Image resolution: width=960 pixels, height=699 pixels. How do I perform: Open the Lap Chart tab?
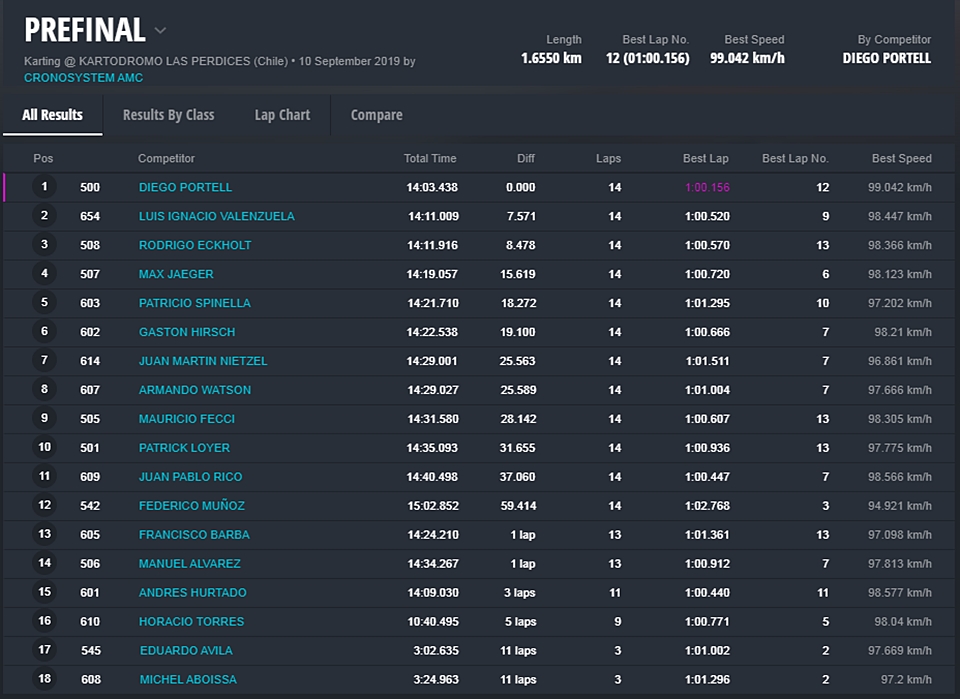(x=282, y=115)
